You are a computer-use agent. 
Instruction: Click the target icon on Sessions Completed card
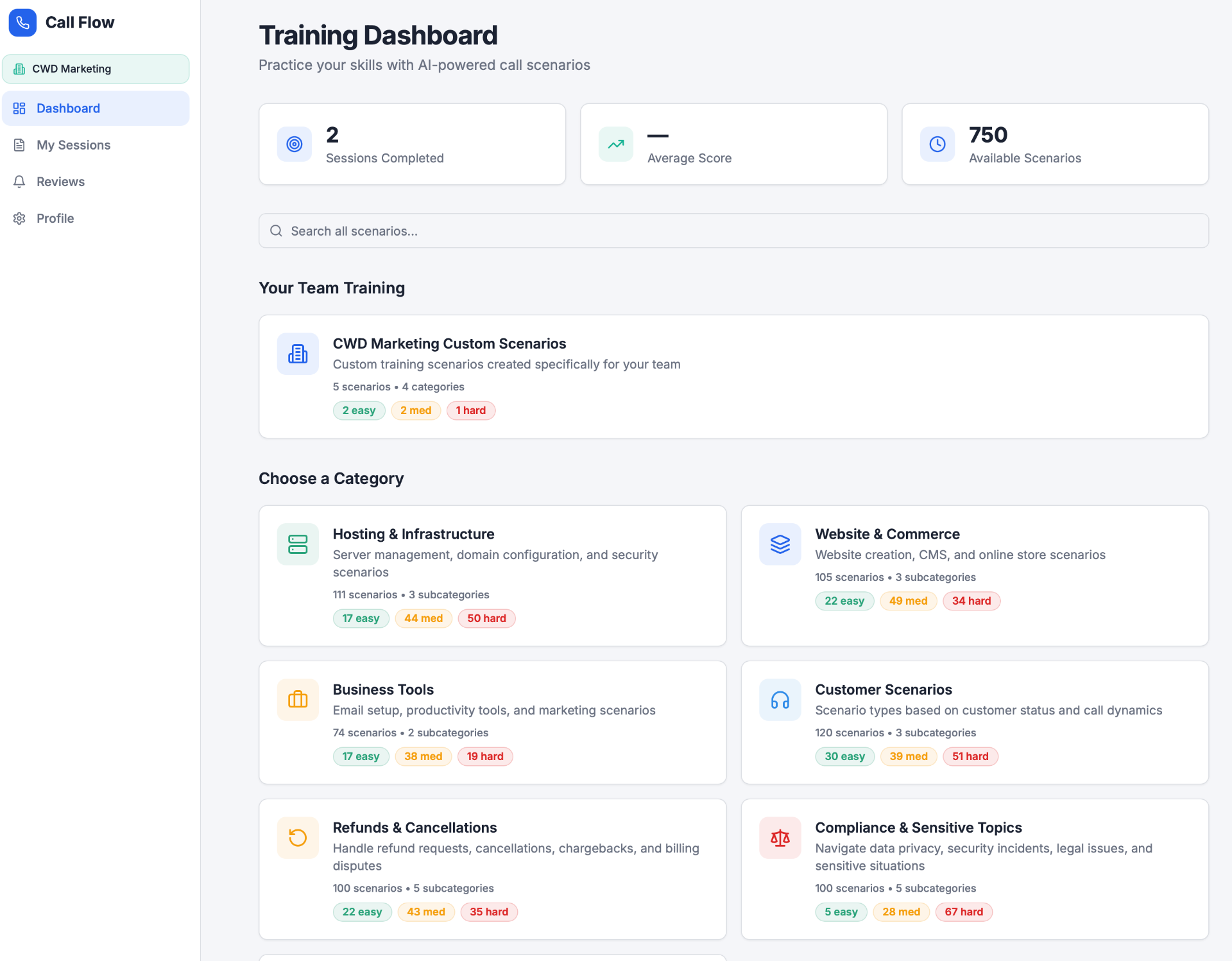click(295, 144)
